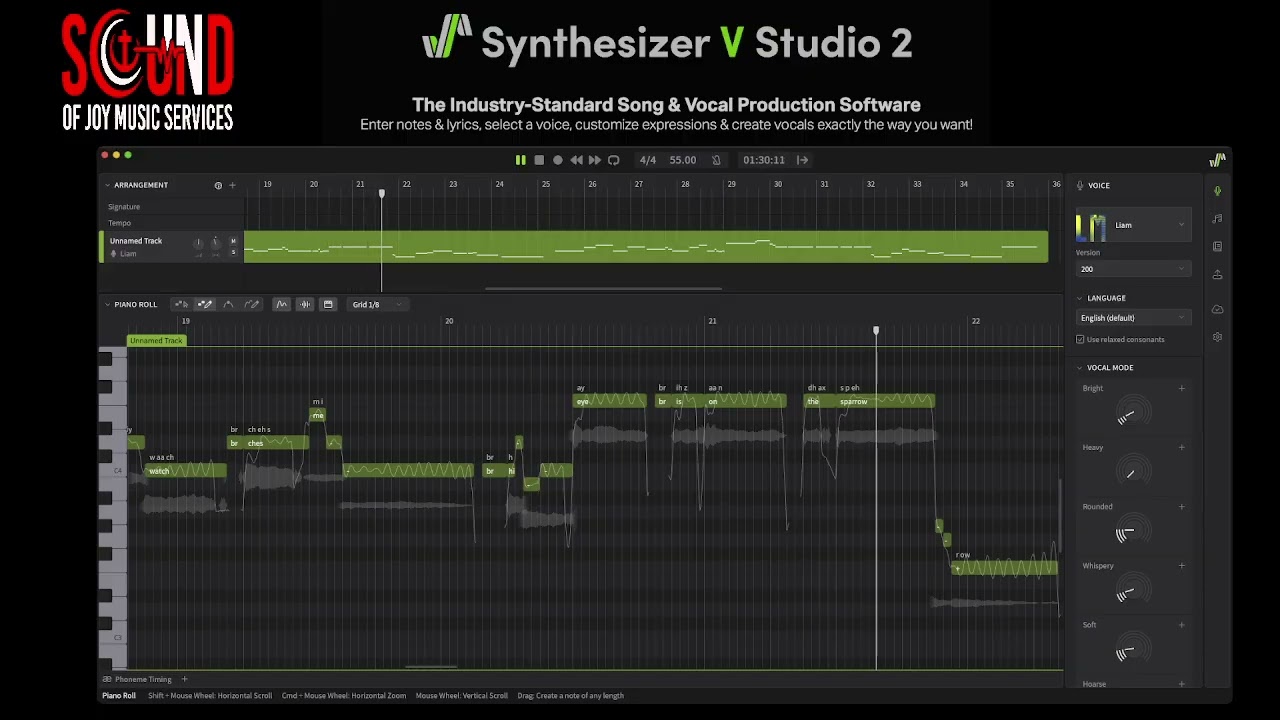Click the stop button in transport
The width and height of the screenshot is (1280, 720).
[539, 160]
